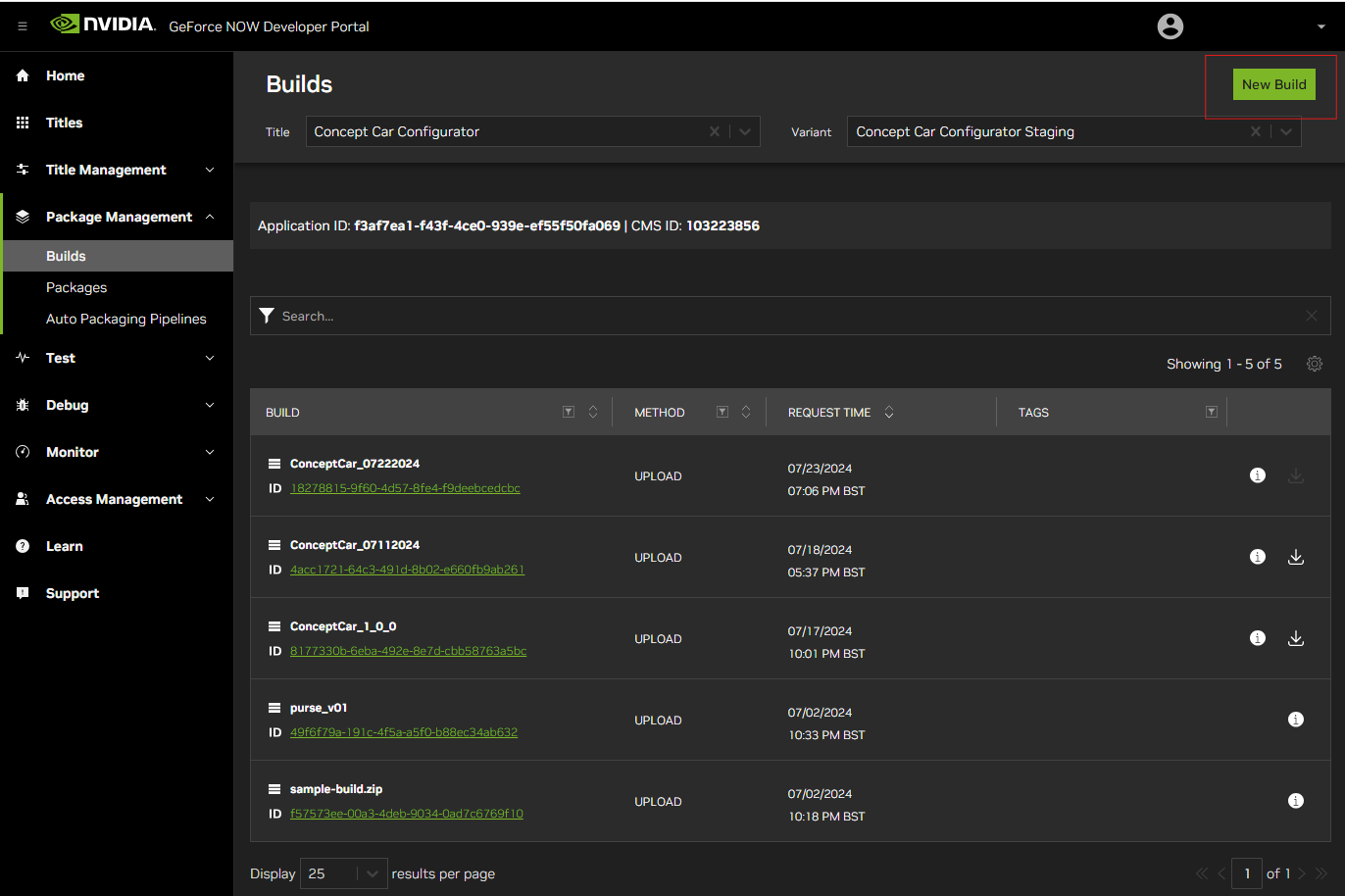The height and width of the screenshot is (896, 1345).
Task: Click the New Build button
Action: click(x=1273, y=84)
